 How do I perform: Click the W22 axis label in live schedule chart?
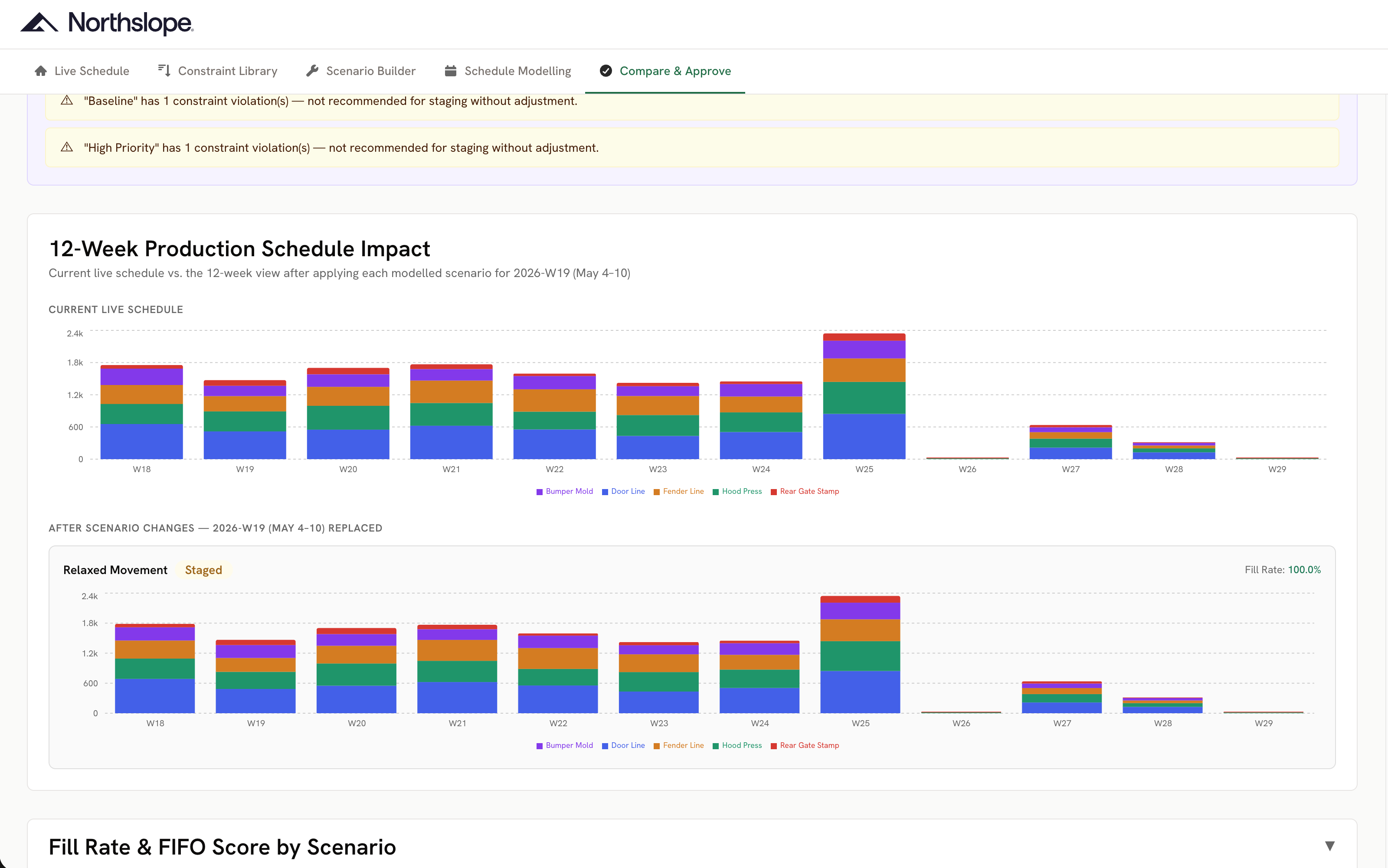click(x=555, y=469)
